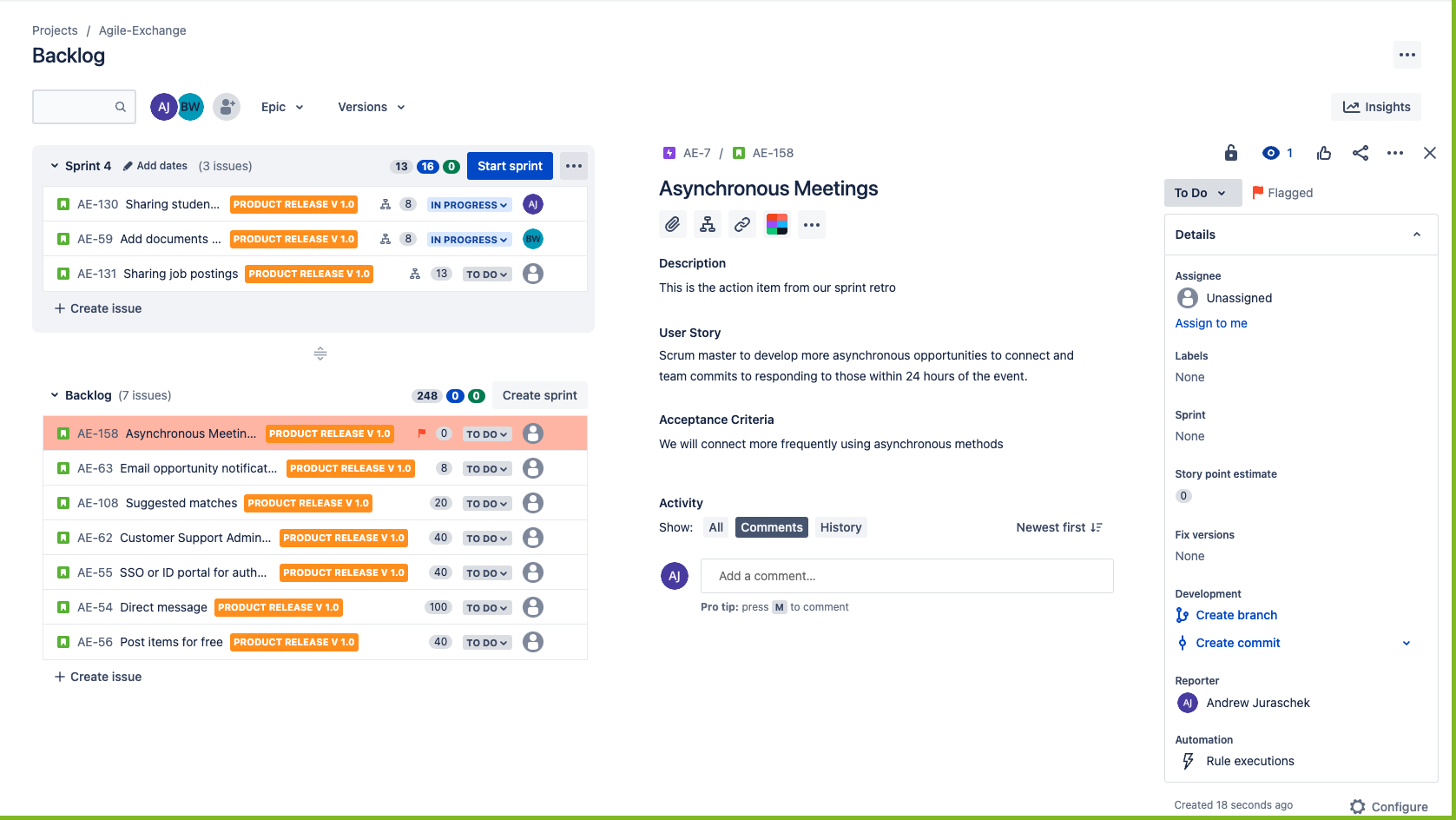
Task: Open the Epic filter dropdown
Action: pos(281,106)
